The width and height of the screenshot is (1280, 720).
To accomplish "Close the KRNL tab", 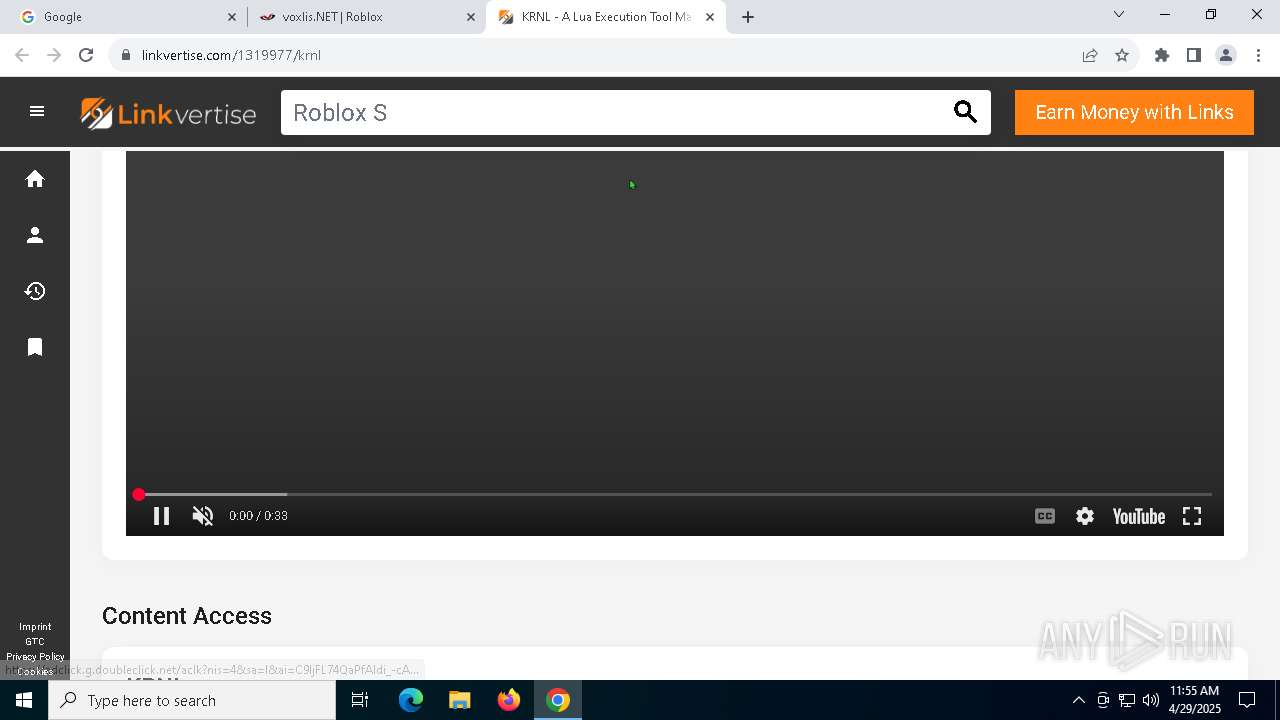I will [x=710, y=17].
